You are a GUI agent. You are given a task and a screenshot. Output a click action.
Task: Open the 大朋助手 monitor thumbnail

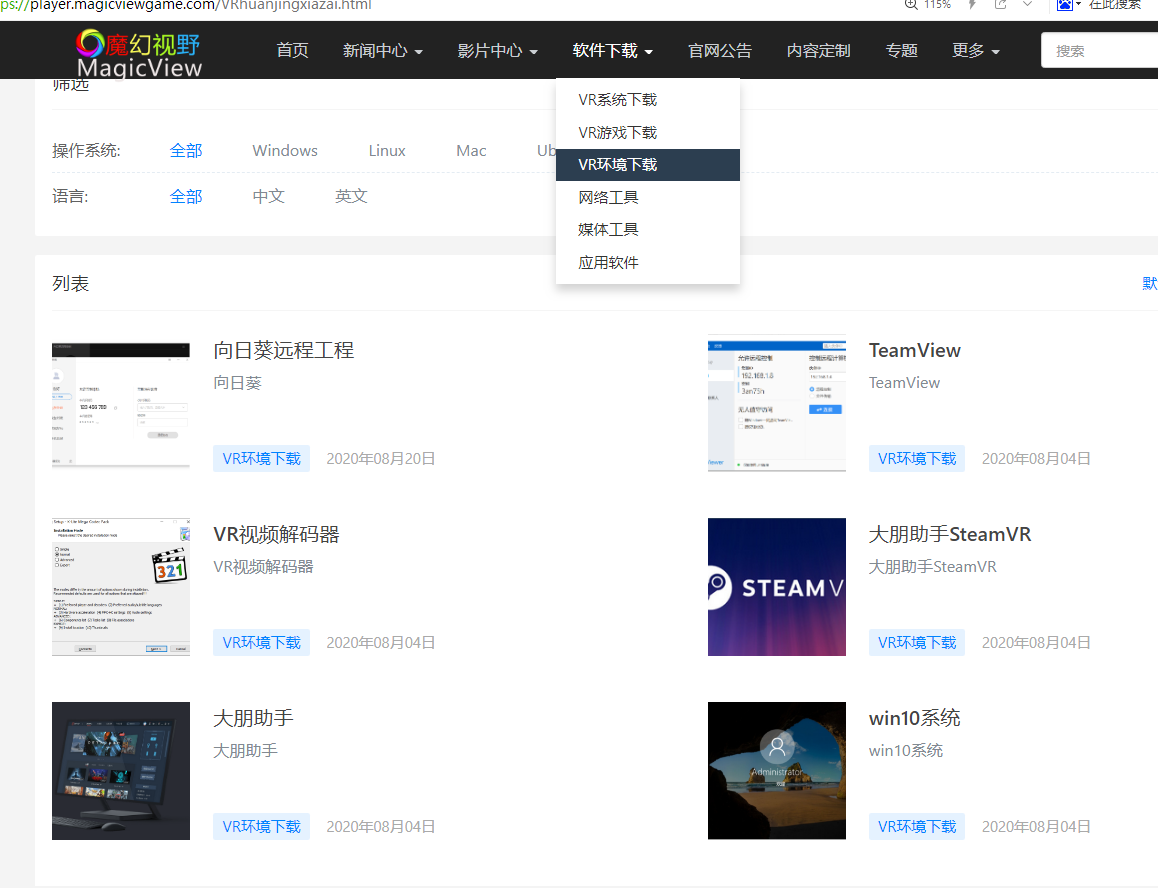point(120,771)
